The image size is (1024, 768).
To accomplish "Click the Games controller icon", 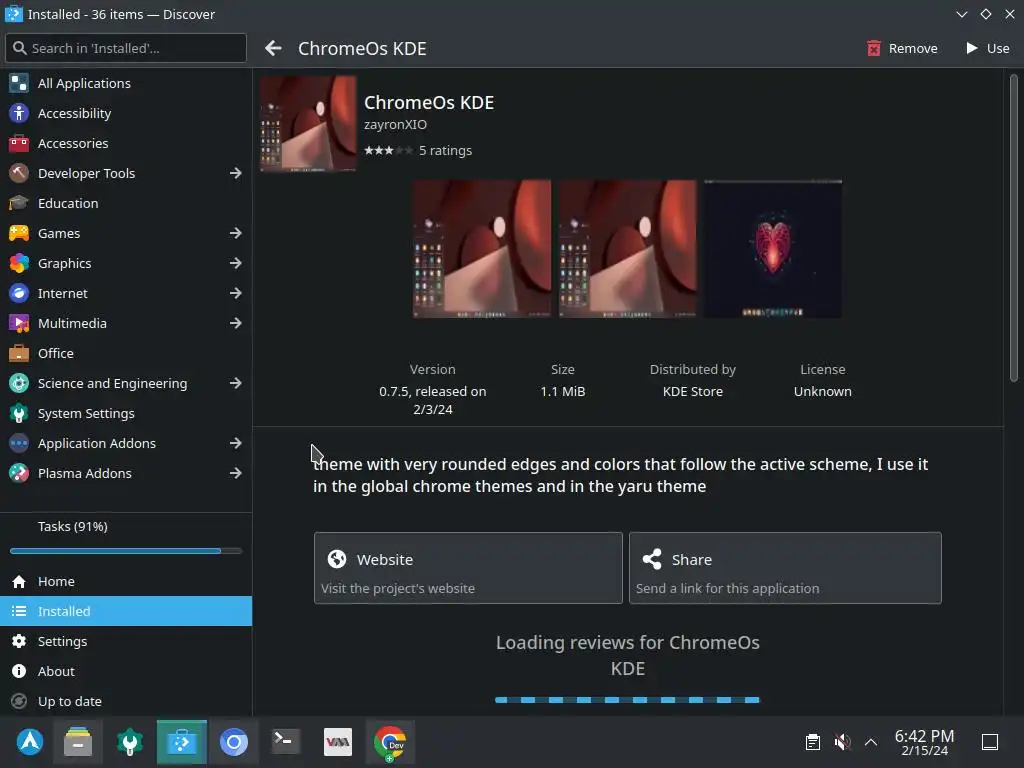I will click(19, 233).
